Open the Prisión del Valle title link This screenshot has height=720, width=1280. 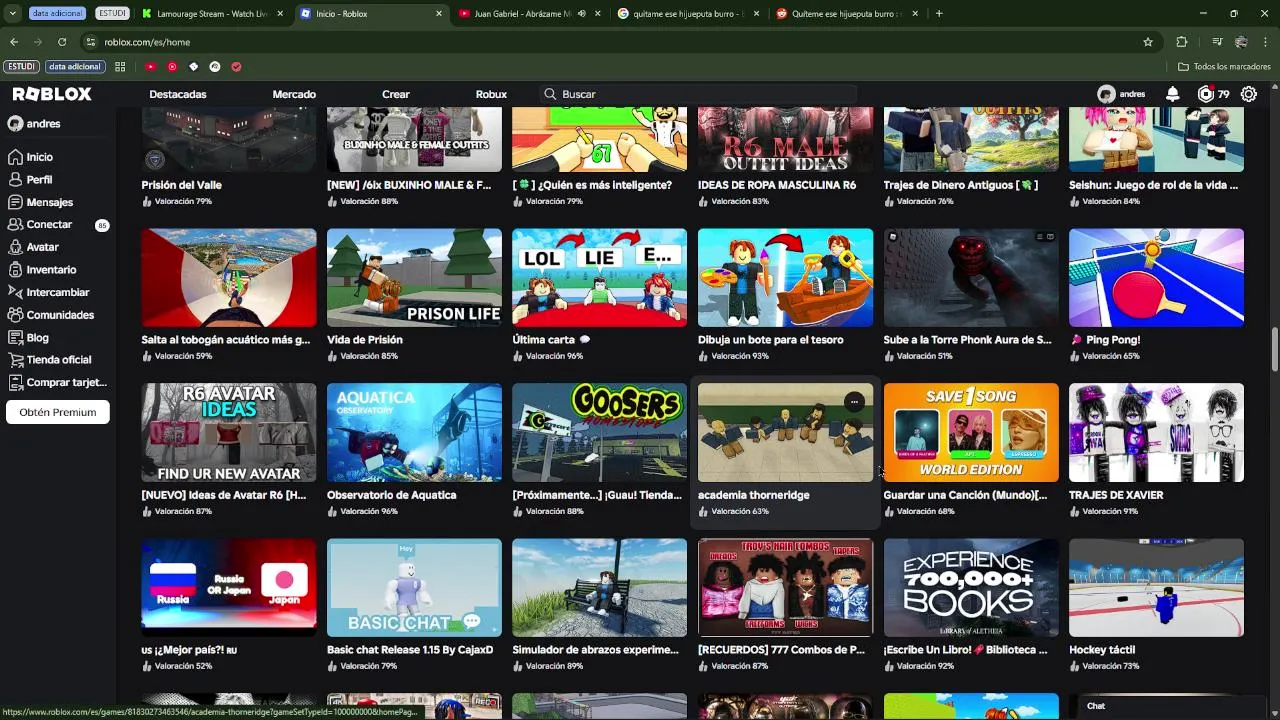pos(182,185)
